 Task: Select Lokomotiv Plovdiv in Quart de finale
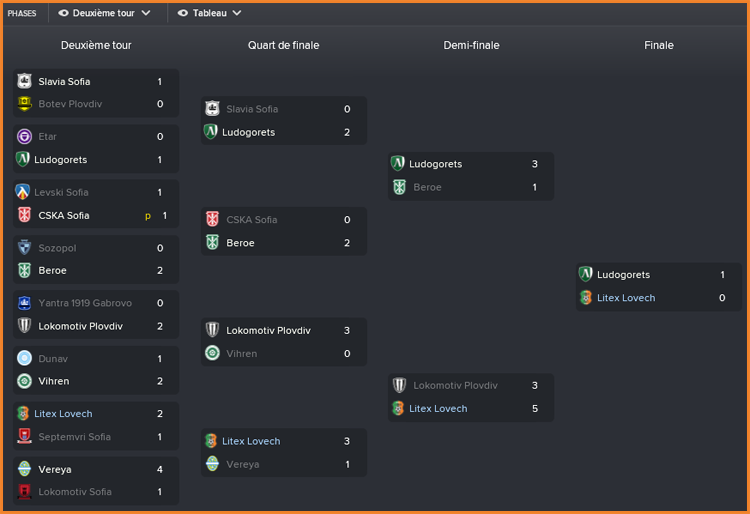268,330
